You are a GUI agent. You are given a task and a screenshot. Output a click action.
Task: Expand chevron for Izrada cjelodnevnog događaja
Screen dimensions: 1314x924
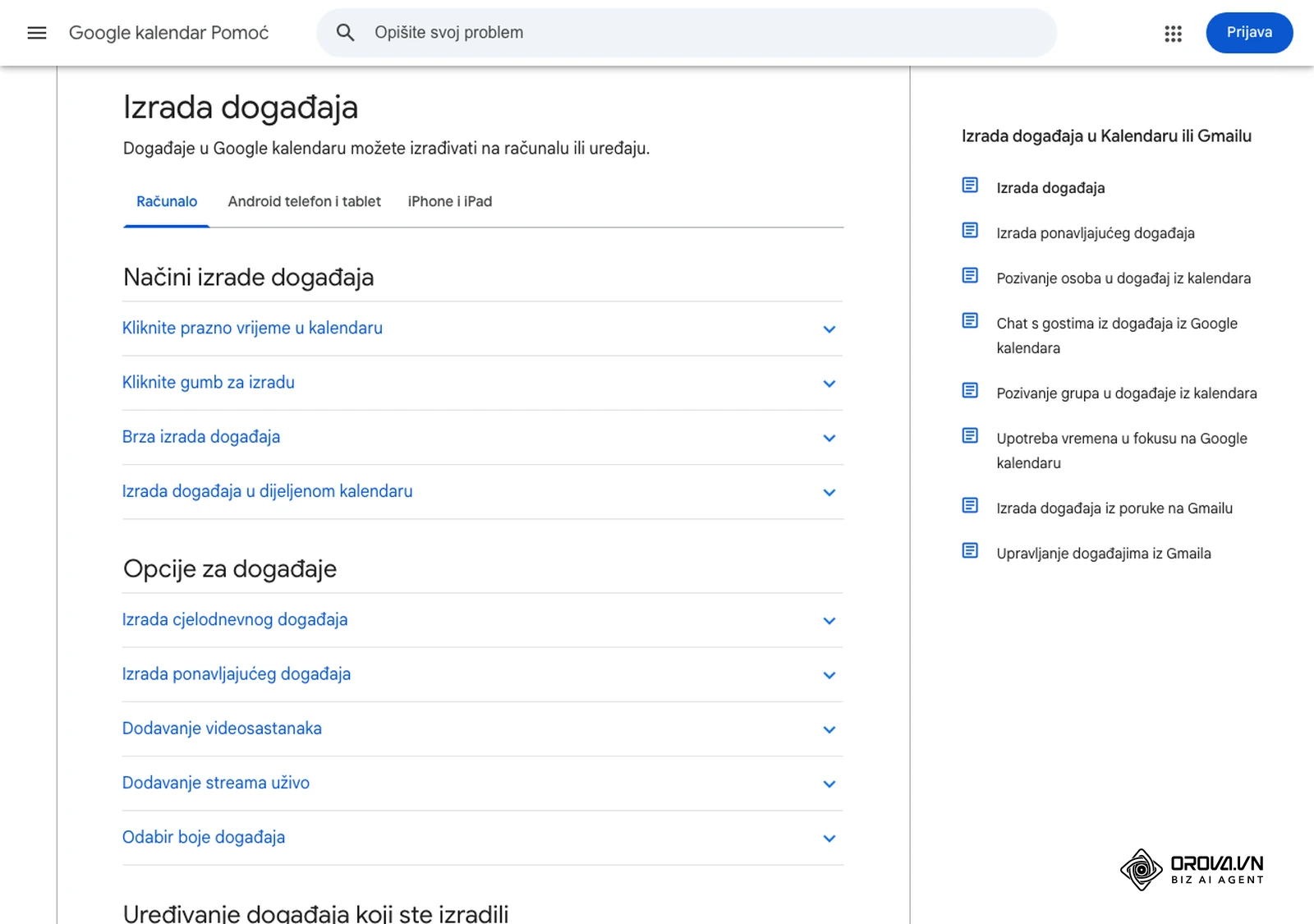pos(829,621)
